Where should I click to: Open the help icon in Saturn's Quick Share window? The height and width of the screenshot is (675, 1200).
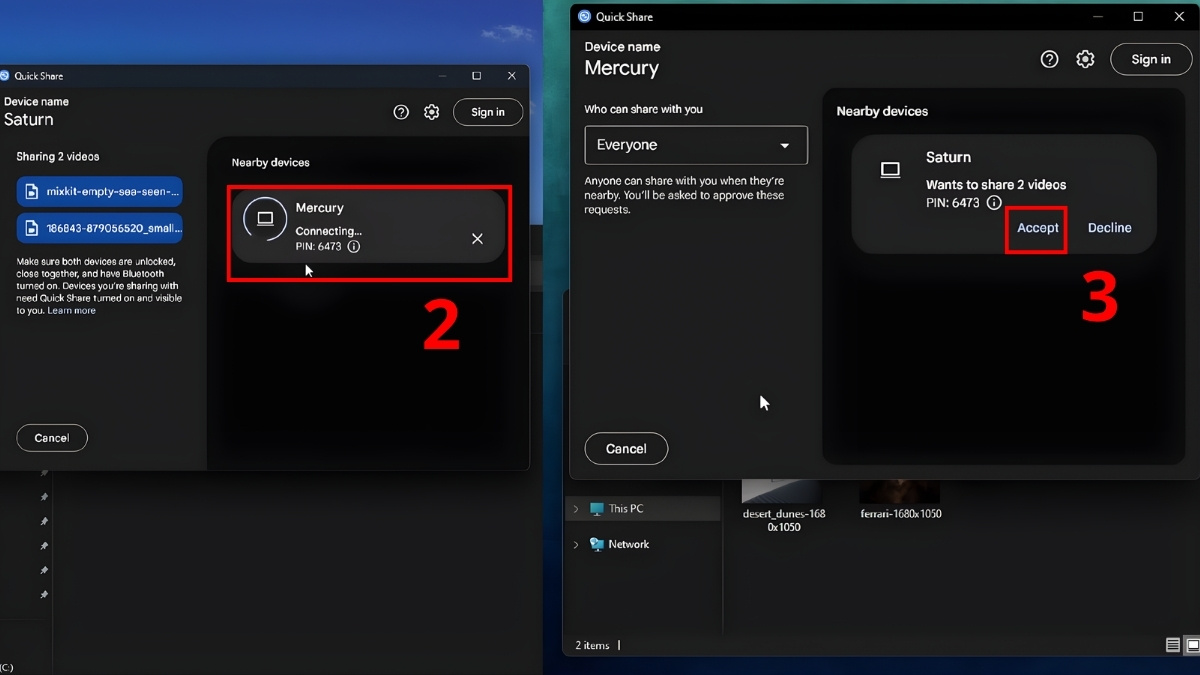401,112
